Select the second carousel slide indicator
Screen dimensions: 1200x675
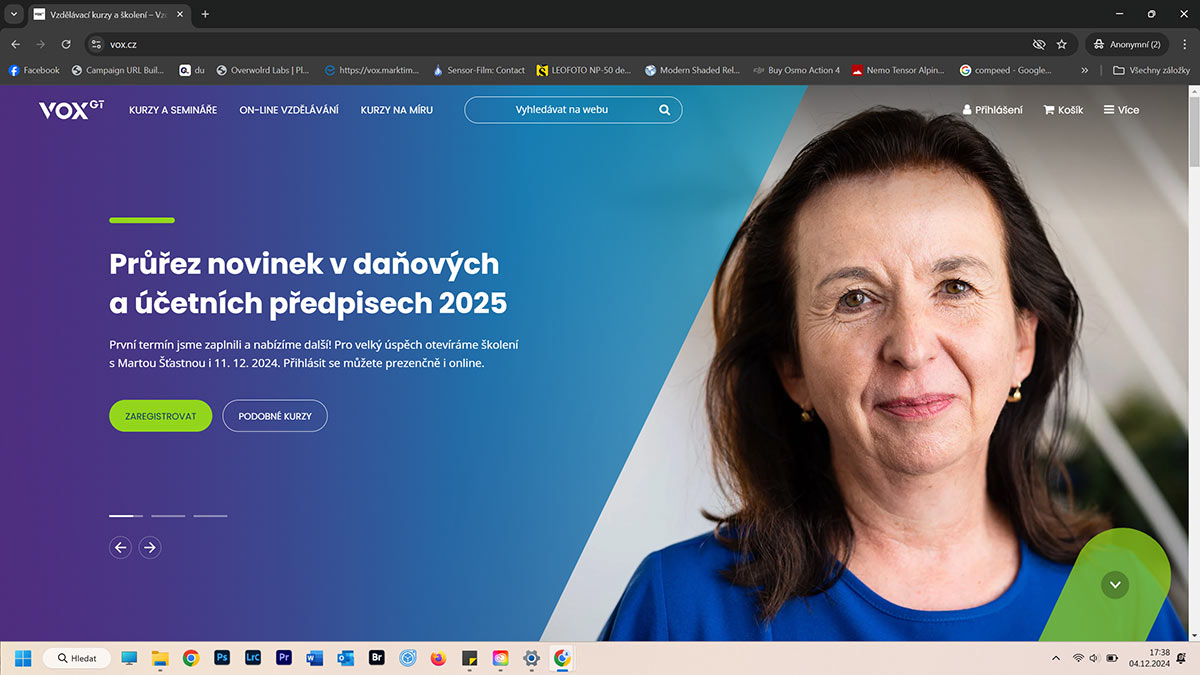pos(168,516)
